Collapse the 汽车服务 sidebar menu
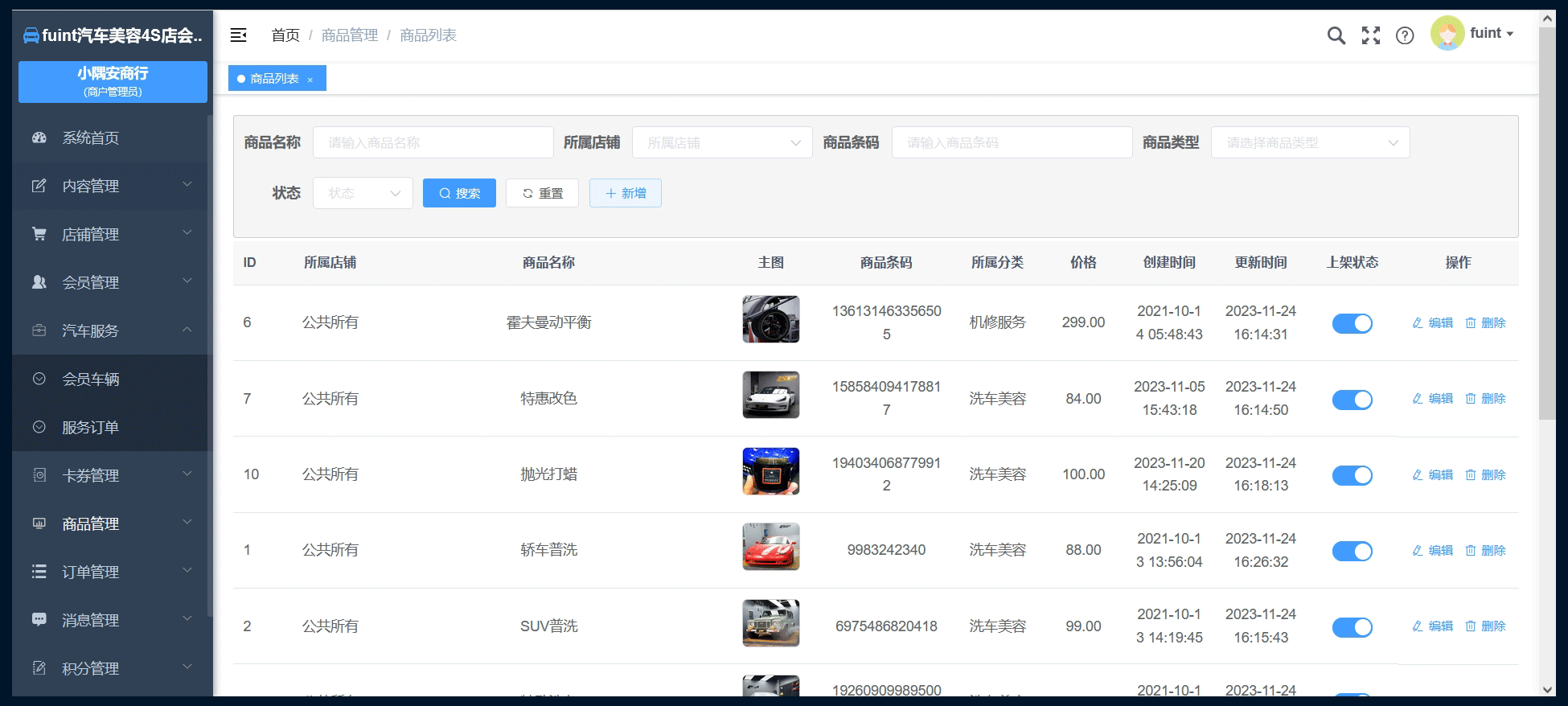The height and width of the screenshot is (706, 1568). coord(111,330)
